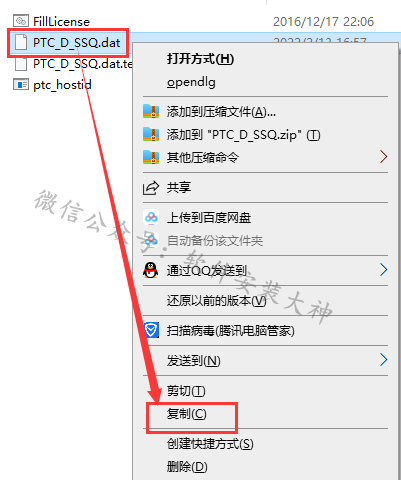
Task: Click the QQ penguin icon
Action: [x=151, y=270]
